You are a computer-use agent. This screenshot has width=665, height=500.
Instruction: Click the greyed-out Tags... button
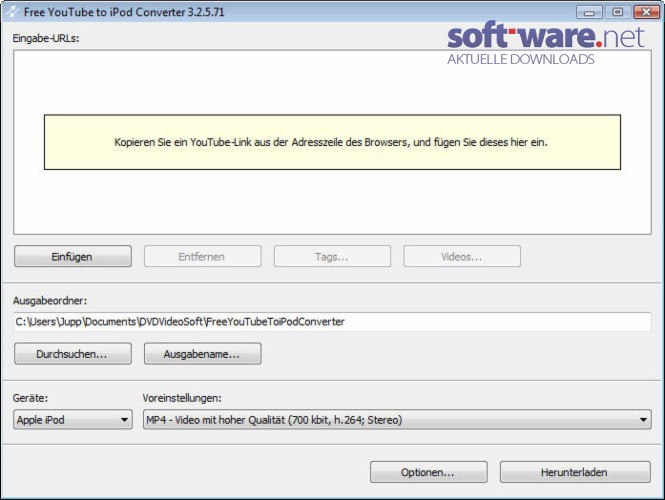coord(332,257)
